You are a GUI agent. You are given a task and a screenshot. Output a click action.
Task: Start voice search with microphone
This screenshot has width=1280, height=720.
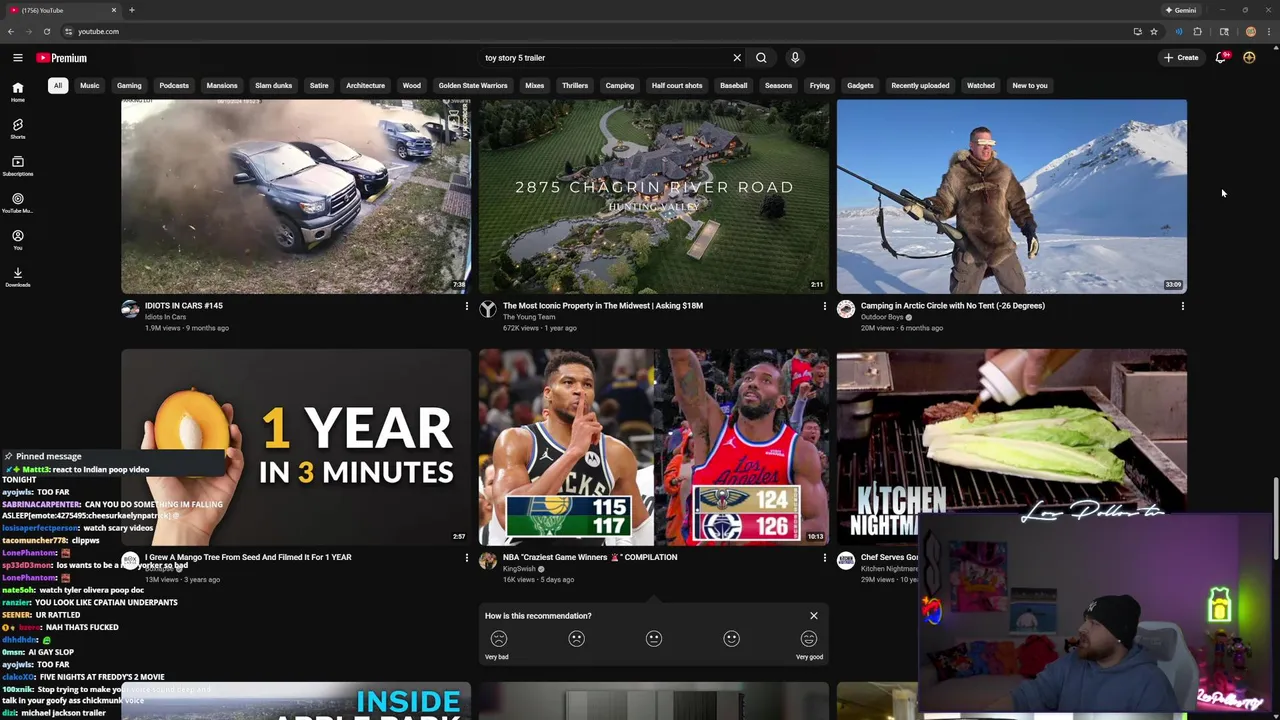(795, 58)
